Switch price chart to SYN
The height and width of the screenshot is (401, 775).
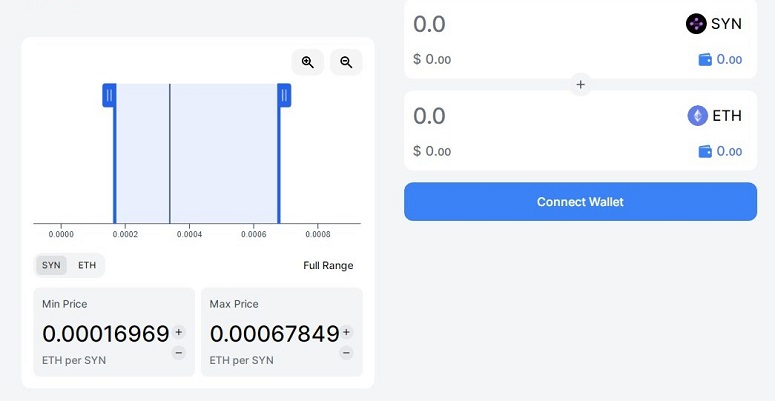pyautogui.click(x=51, y=265)
